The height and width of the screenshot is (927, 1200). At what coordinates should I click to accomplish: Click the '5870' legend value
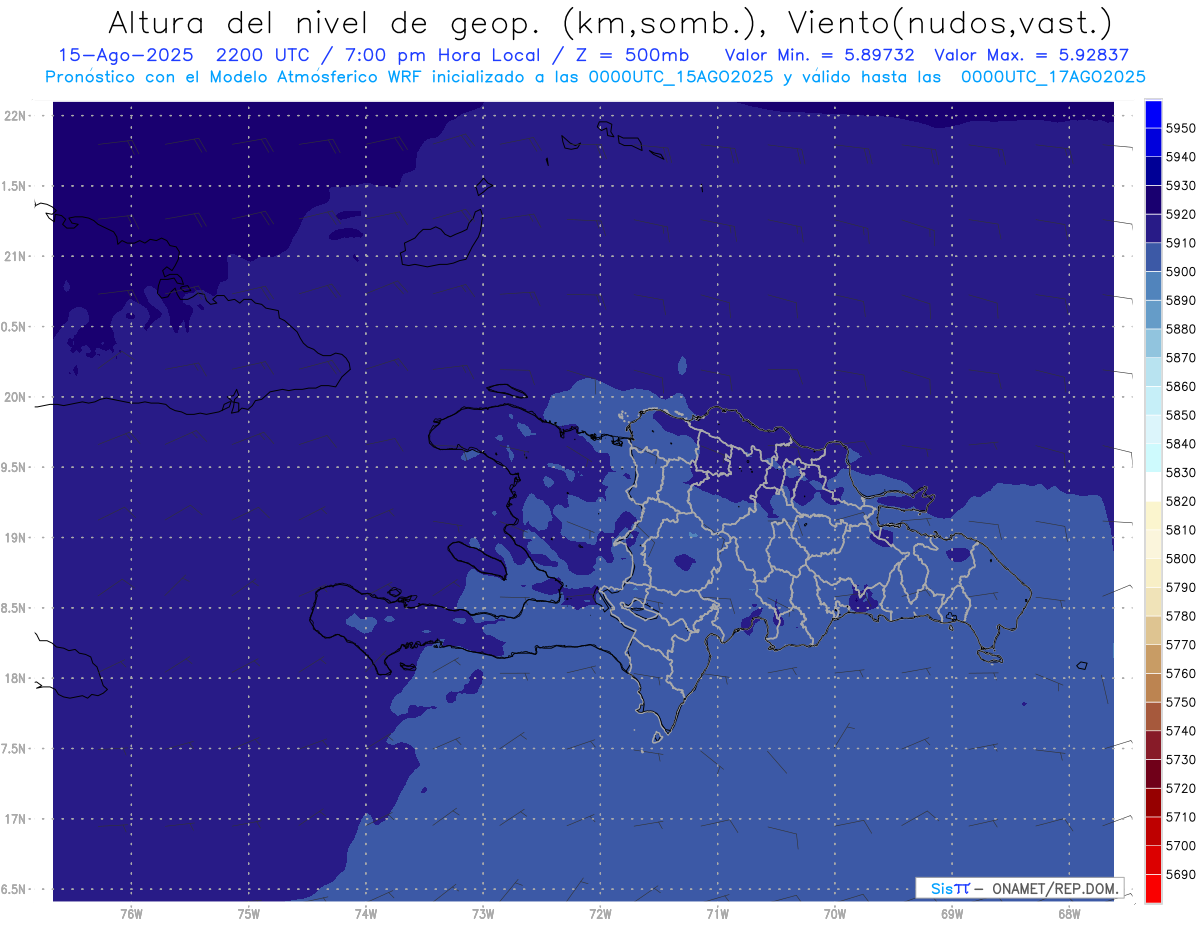point(1180,358)
